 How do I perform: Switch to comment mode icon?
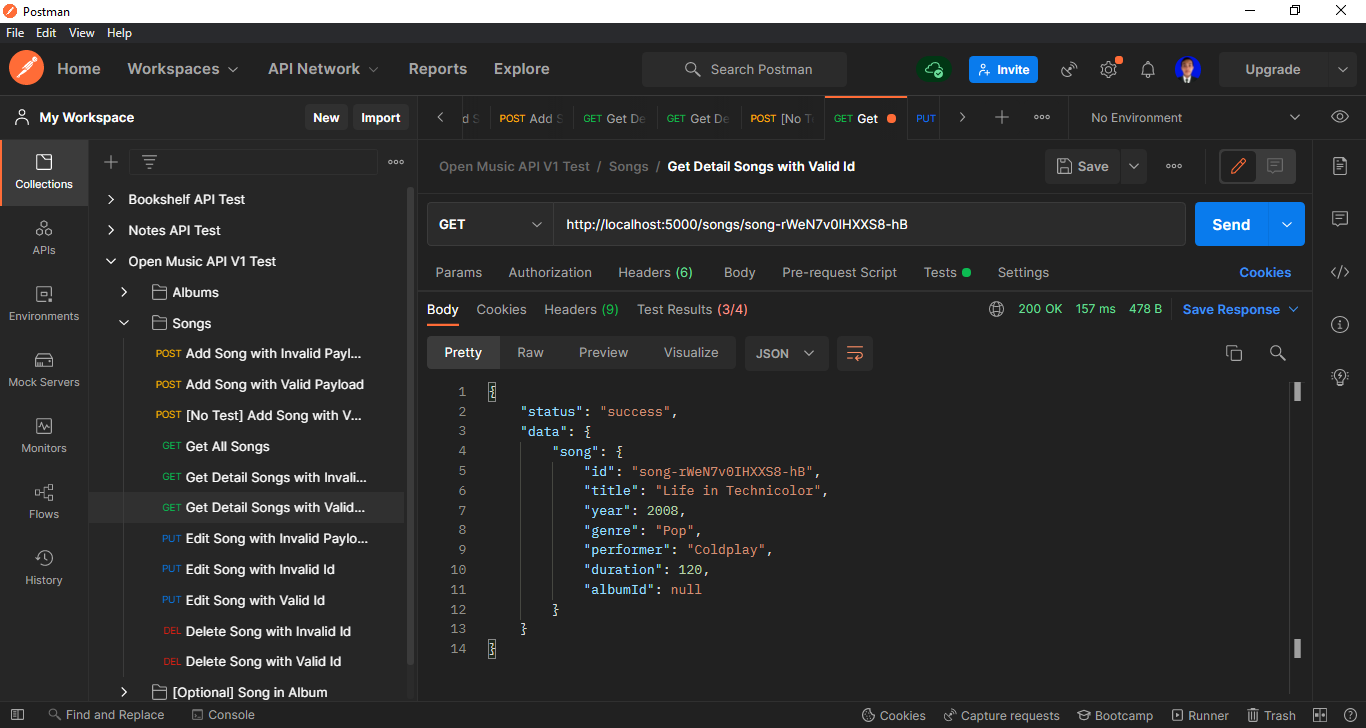click(x=1275, y=166)
